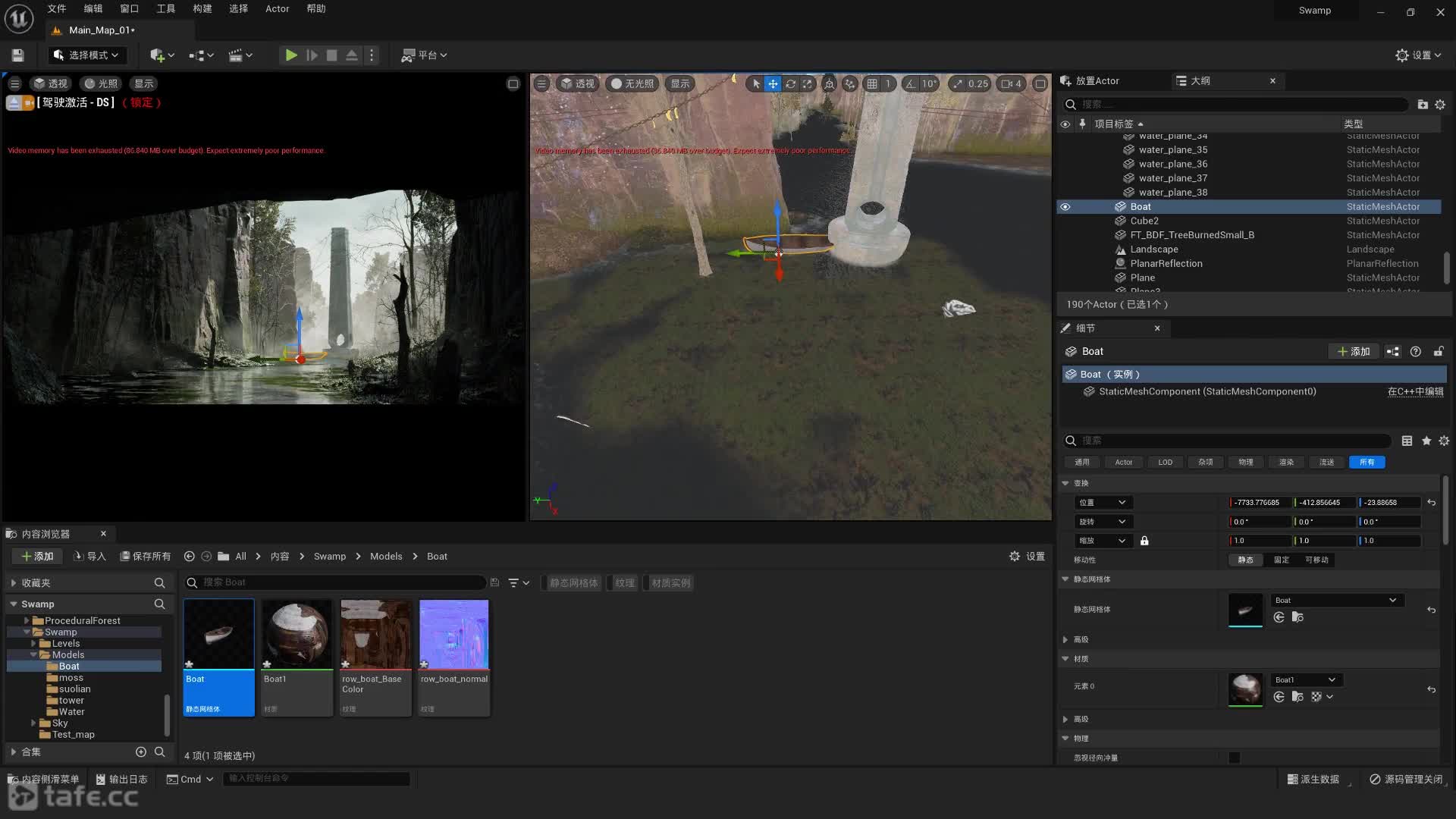Select the Landscape actor in outliner
Image resolution: width=1456 pixels, height=819 pixels.
point(1153,249)
